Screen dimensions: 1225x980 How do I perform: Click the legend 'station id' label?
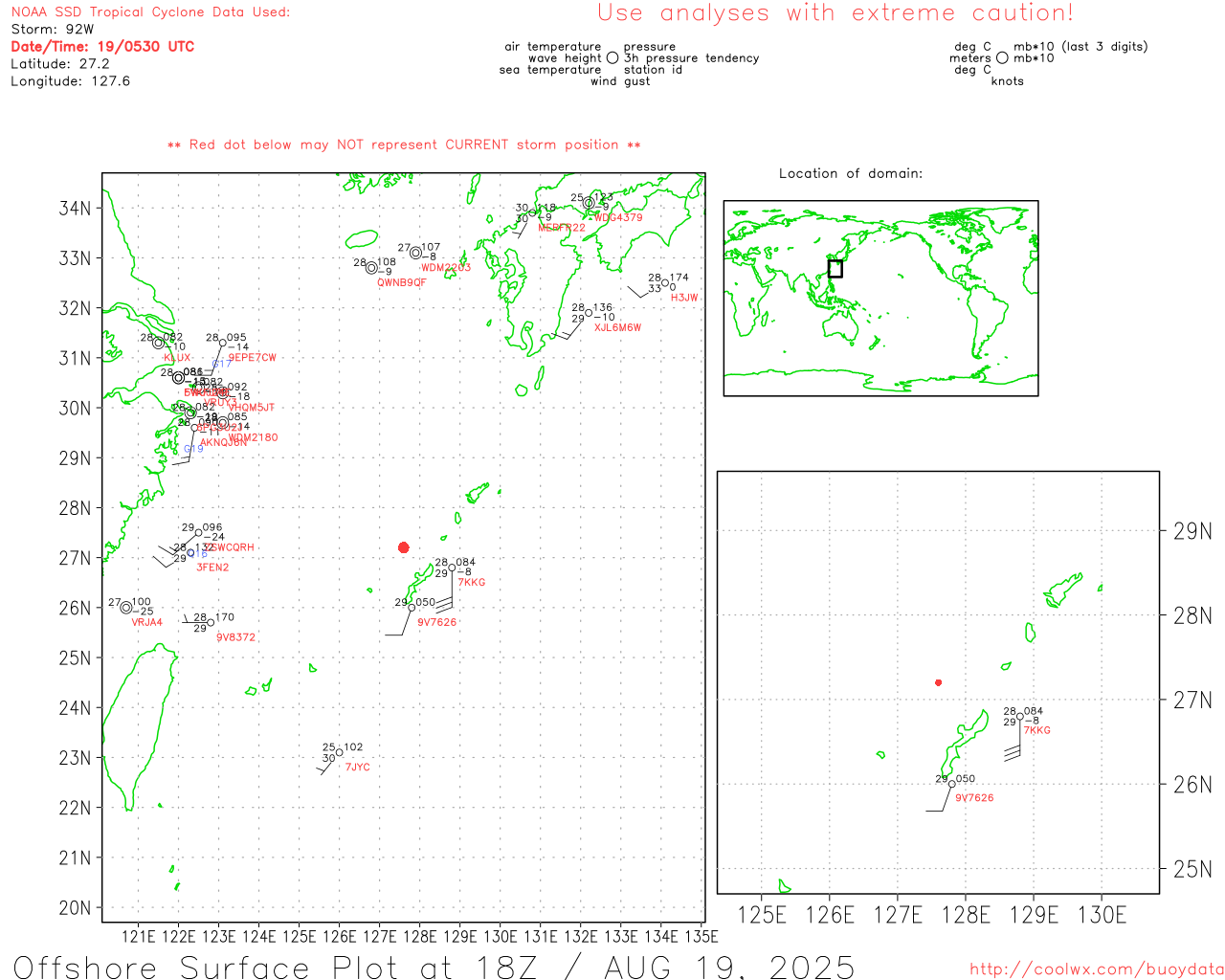tap(653, 70)
